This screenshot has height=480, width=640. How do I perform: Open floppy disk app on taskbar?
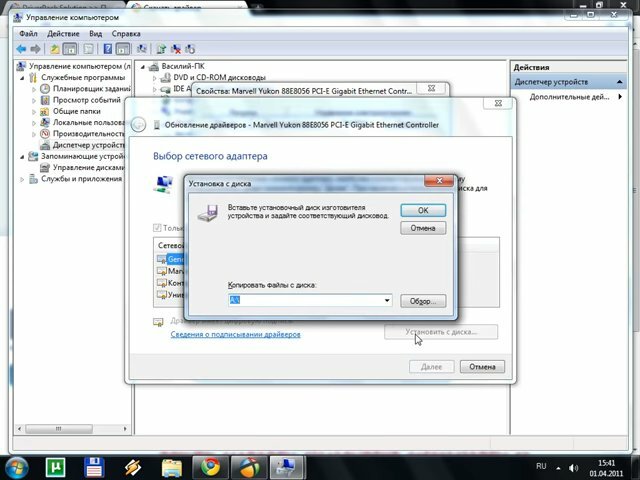click(94, 467)
